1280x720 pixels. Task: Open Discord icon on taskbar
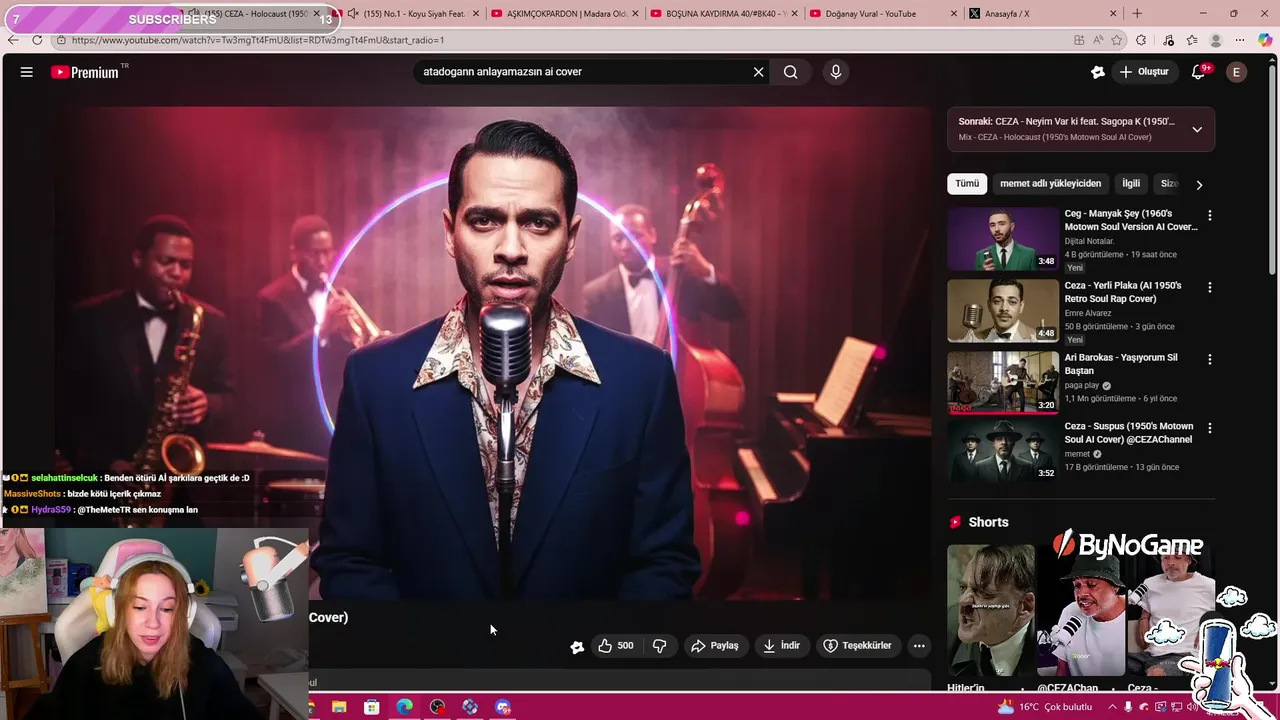503,707
